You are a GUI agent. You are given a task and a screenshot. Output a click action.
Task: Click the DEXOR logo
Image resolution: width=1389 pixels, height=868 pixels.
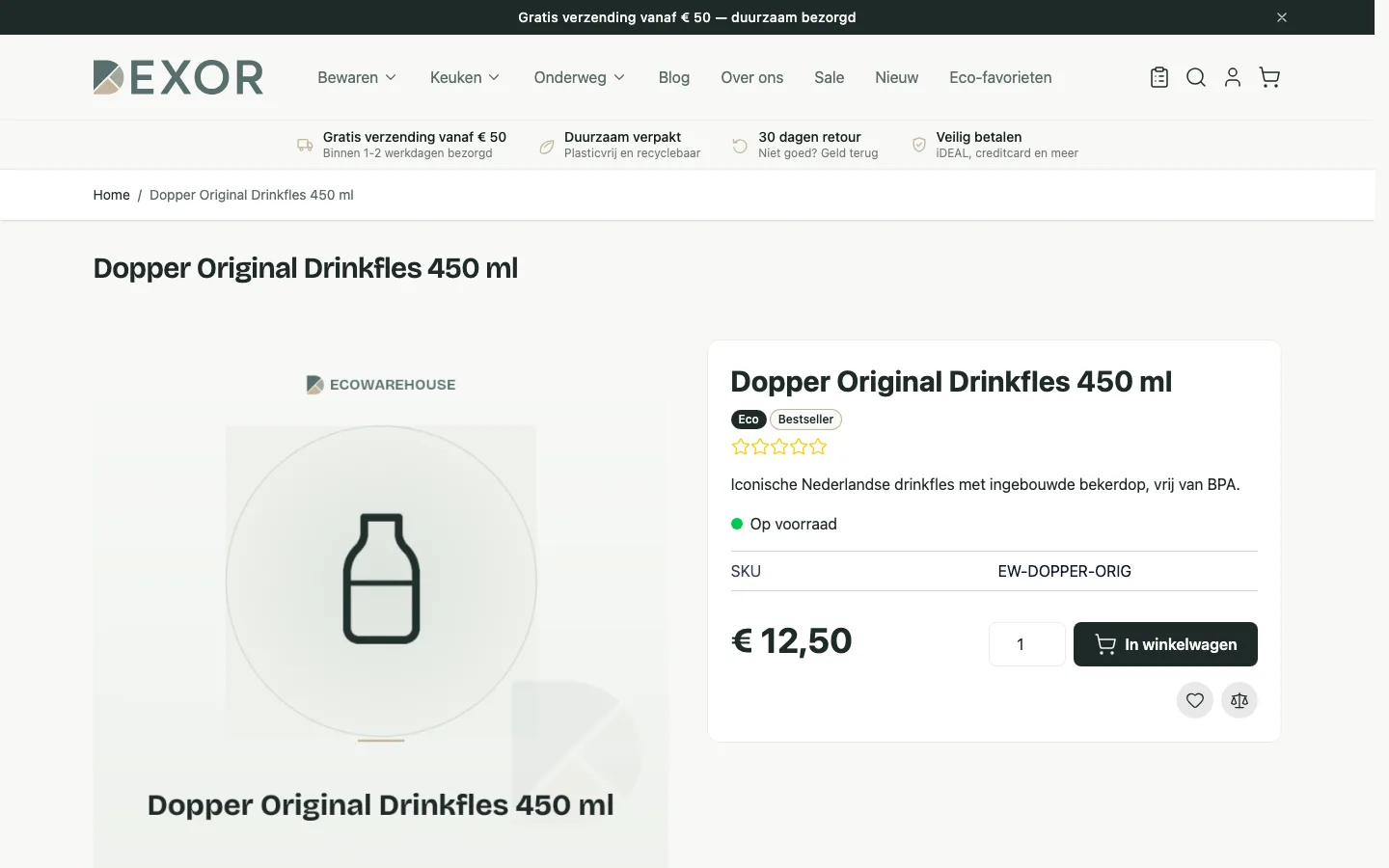[x=178, y=77]
